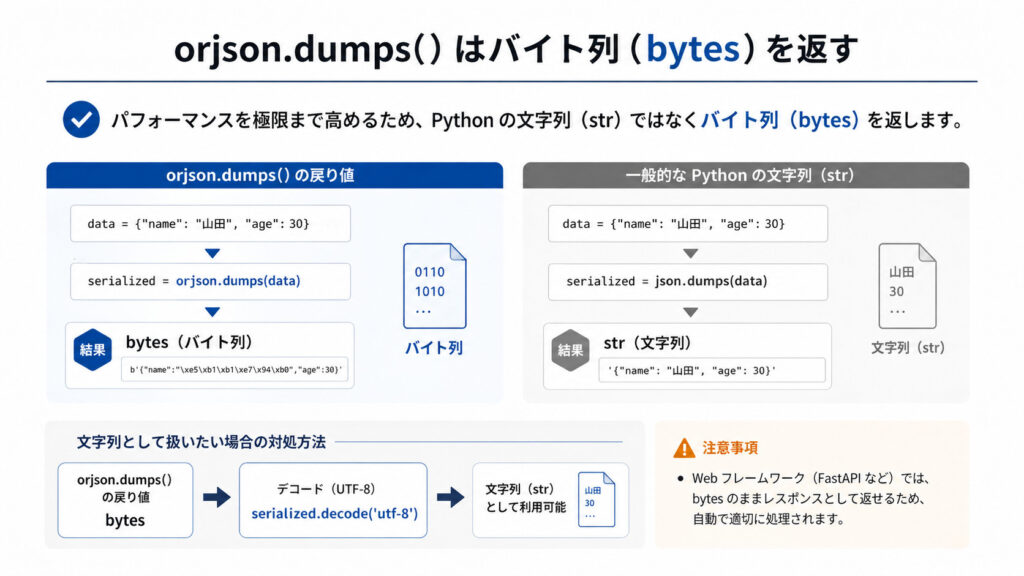Viewport: 1024px width, 576px height.
Task: Click the bytes output b'{"name"...' field
Action: [234, 370]
